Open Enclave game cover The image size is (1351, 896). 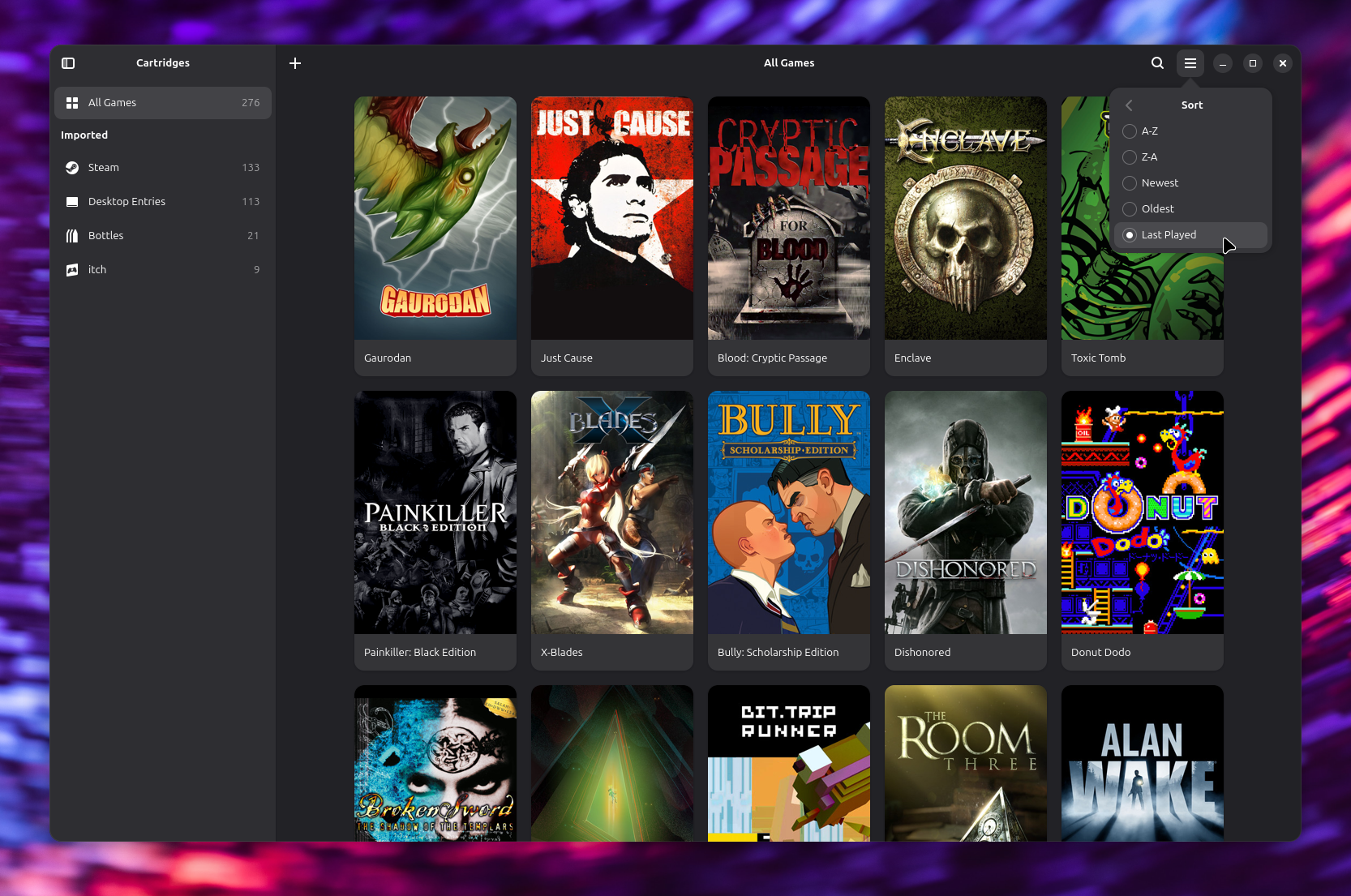coord(966,218)
